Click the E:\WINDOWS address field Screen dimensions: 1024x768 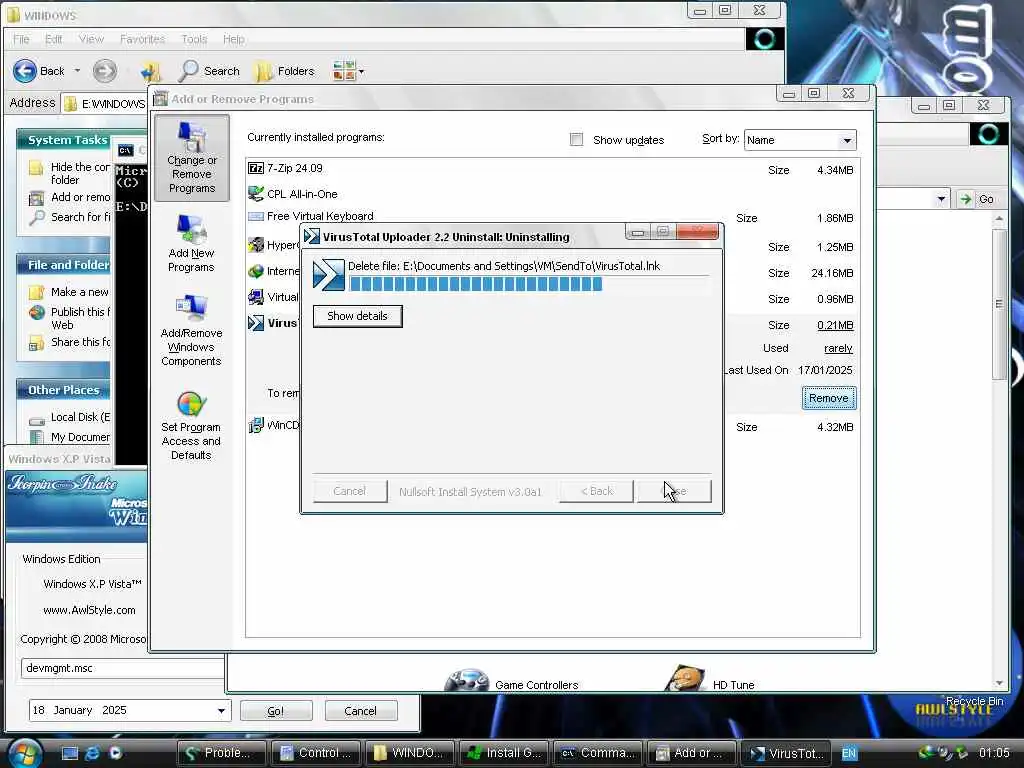pyautogui.click(x=104, y=104)
